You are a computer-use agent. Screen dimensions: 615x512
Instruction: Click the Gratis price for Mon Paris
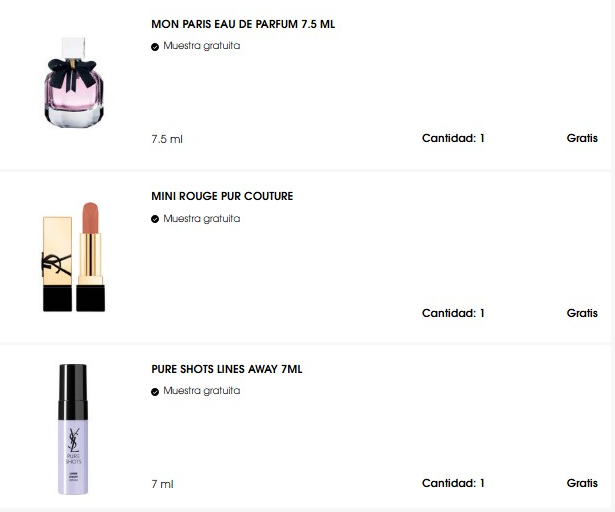tap(582, 138)
